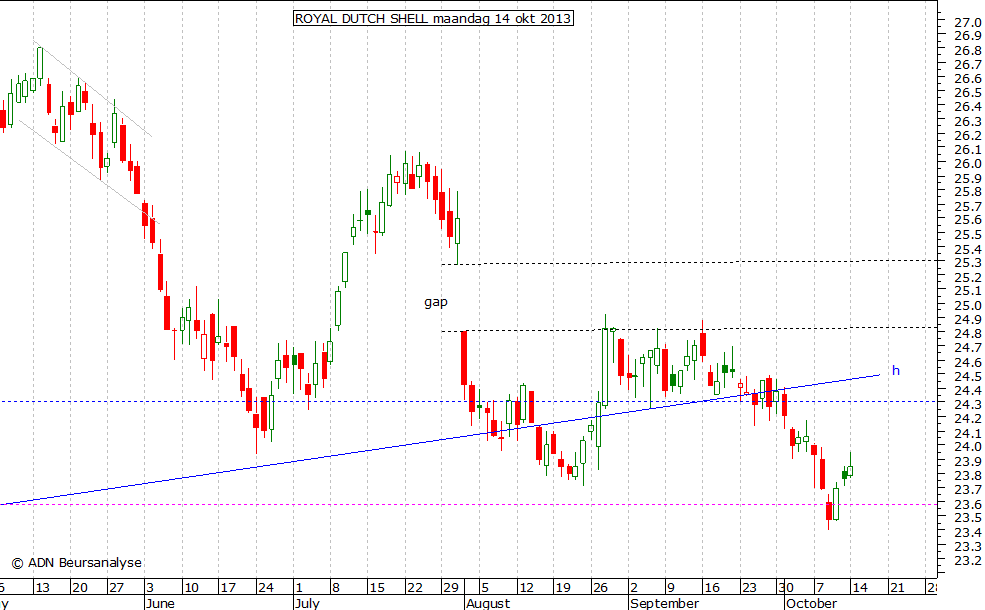The height and width of the screenshot is (610, 985).
Task: Click the 26.0 price axis label
Action: coord(968,163)
